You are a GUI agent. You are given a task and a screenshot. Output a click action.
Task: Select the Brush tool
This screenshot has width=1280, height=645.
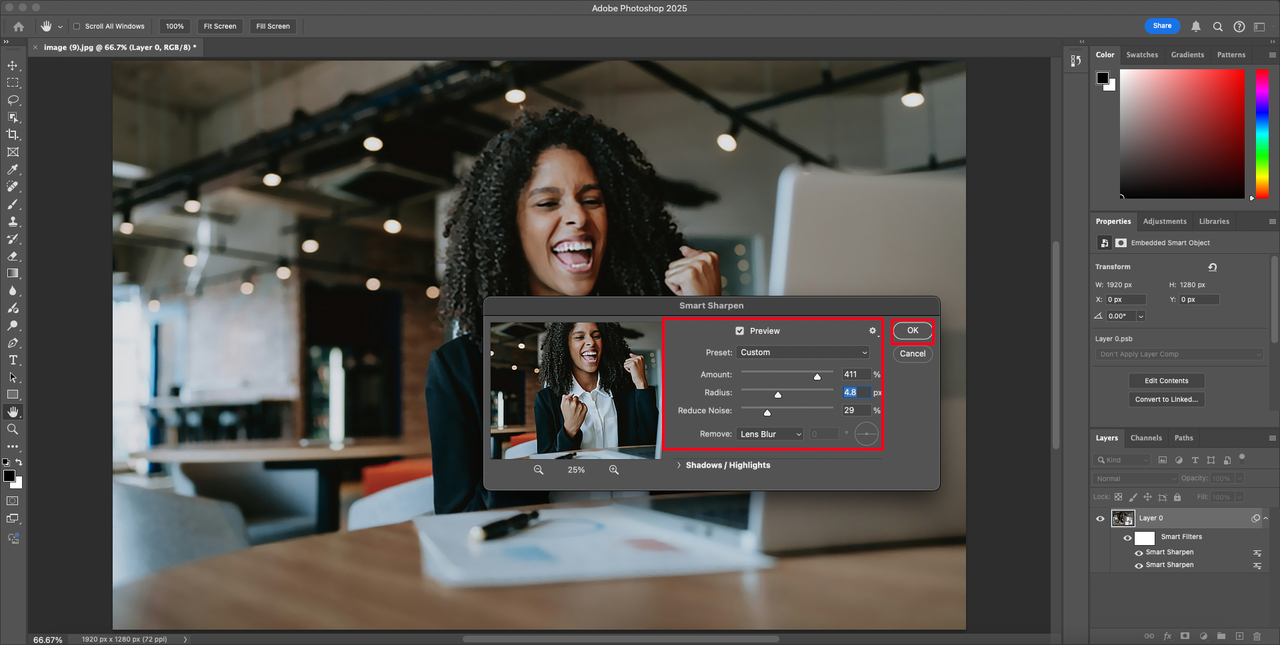tap(13, 204)
